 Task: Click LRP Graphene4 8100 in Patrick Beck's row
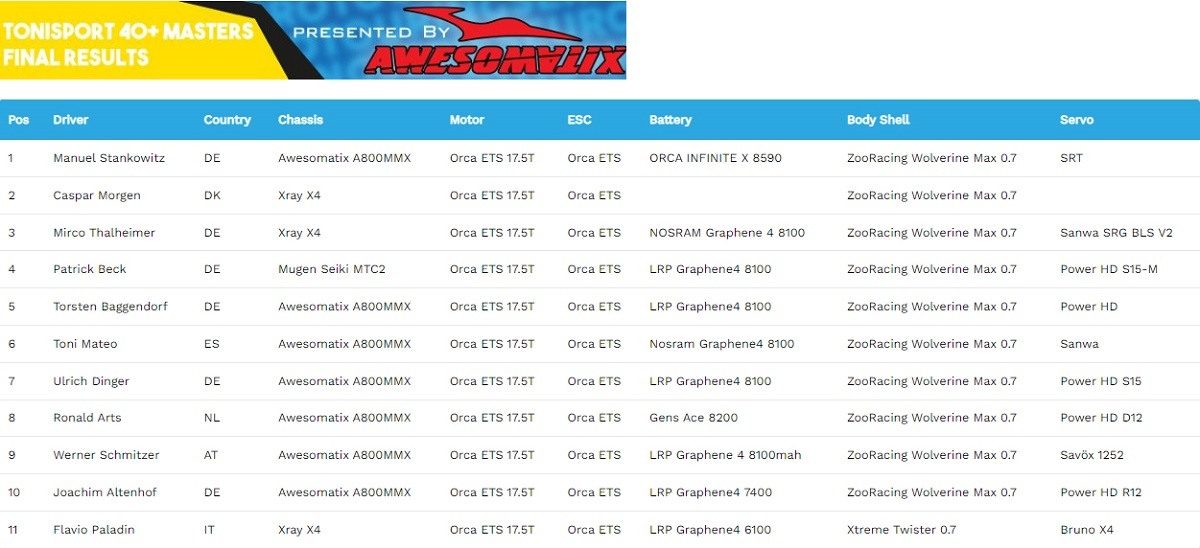(710, 269)
